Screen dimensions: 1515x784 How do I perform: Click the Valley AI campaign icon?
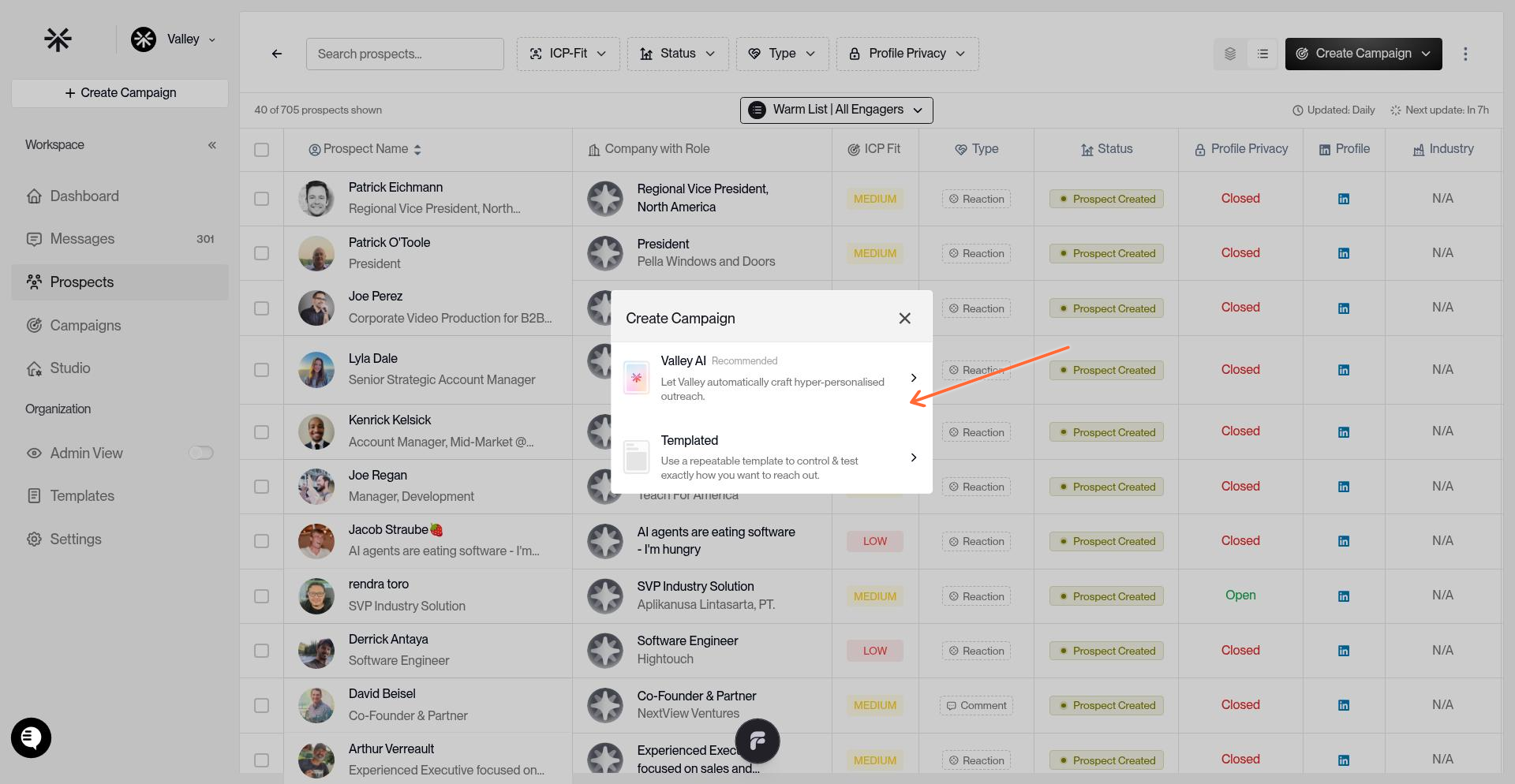(x=636, y=378)
